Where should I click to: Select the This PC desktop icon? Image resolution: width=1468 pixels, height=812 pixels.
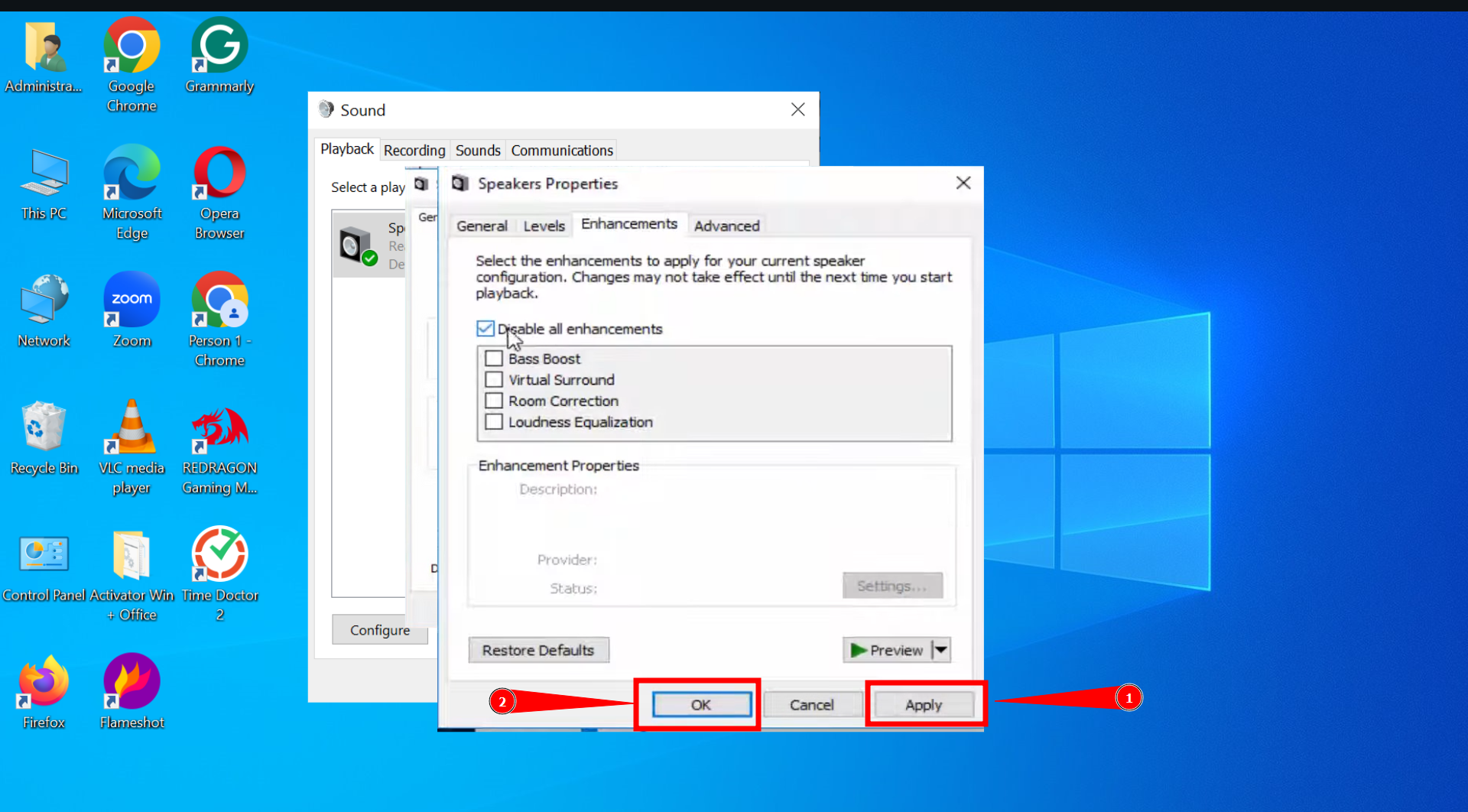coord(44,184)
